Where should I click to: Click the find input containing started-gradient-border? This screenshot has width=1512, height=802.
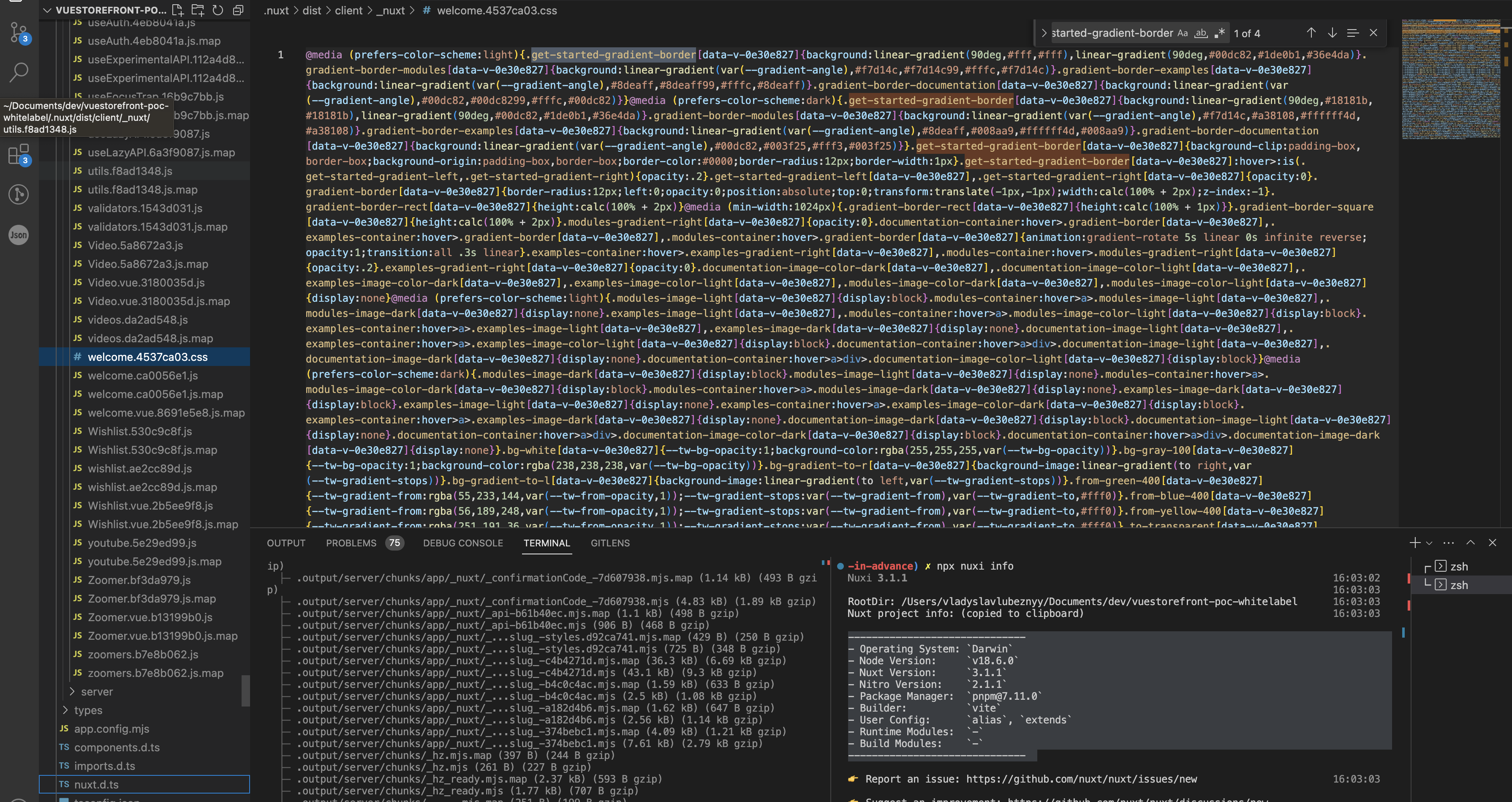[1112, 33]
